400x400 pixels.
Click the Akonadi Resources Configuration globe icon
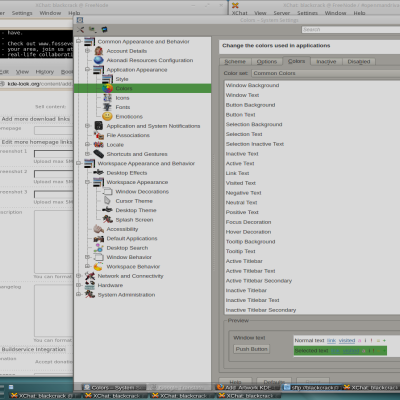(99, 60)
